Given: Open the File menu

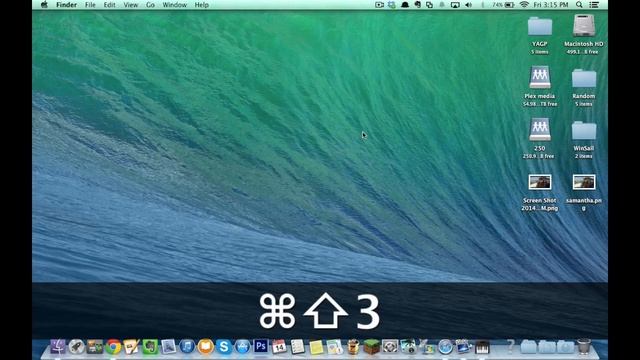Looking at the screenshot, I should pos(90,5).
